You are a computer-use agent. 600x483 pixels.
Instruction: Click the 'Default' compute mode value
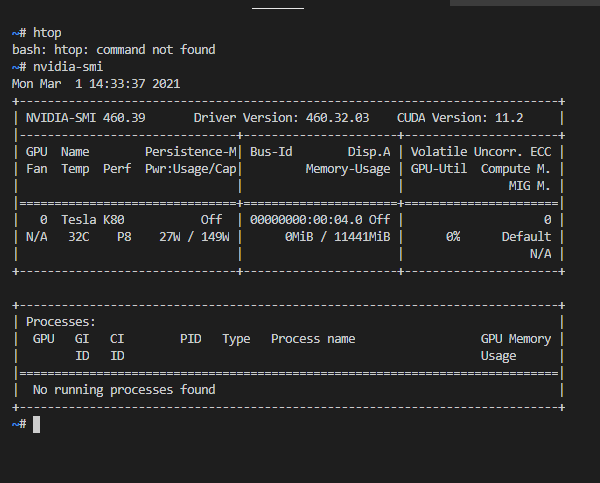click(x=527, y=237)
